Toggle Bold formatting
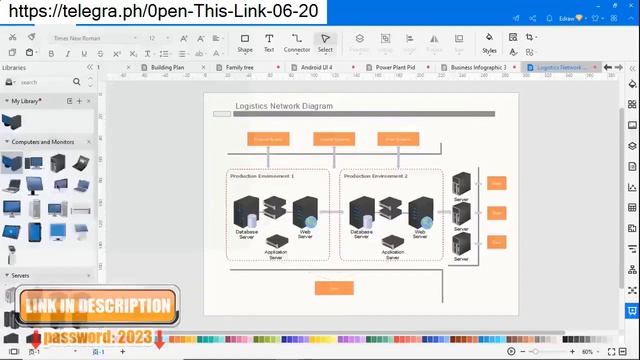Screen dimensions: 640x360 (51, 53)
